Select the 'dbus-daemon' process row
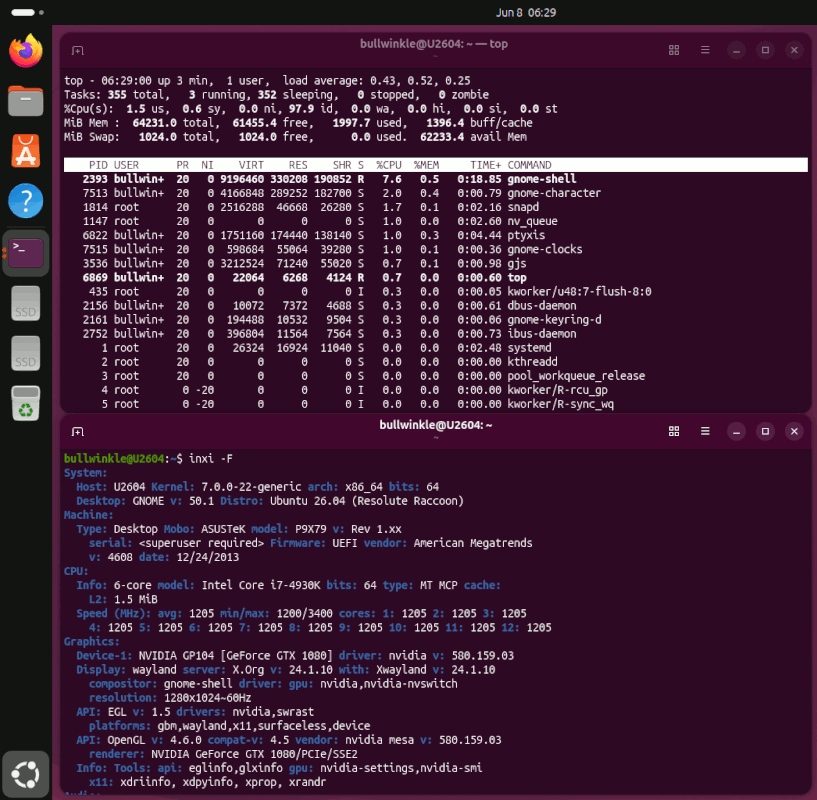Image resolution: width=817 pixels, height=800 pixels. (x=436, y=305)
